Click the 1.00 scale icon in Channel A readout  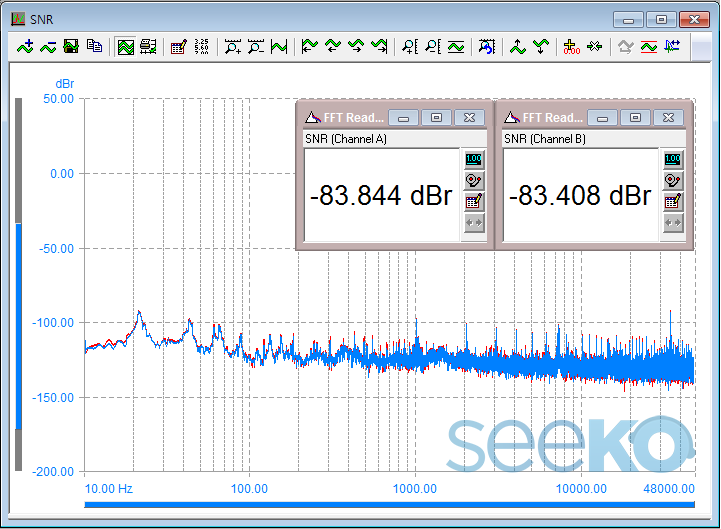pos(474,159)
